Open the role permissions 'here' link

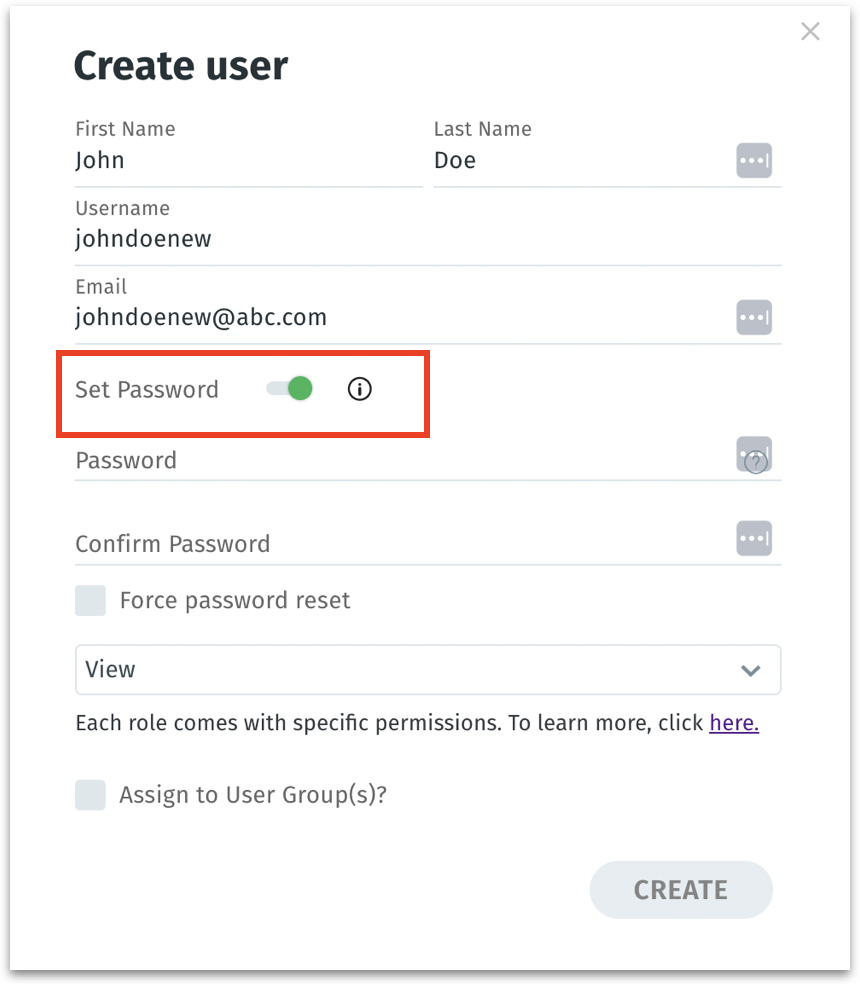(x=734, y=723)
